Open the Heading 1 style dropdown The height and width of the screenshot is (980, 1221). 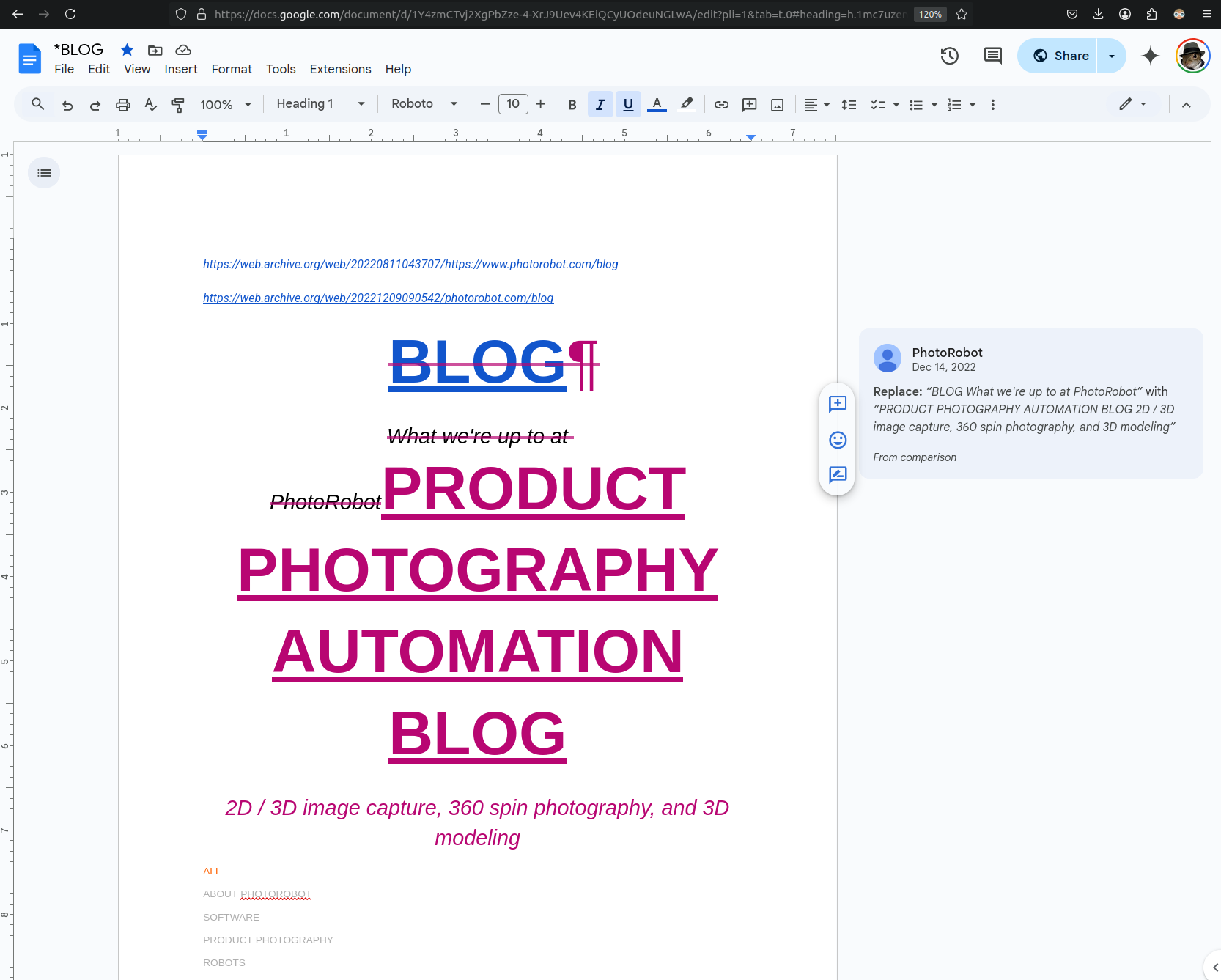pyautogui.click(x=320, y=104)
